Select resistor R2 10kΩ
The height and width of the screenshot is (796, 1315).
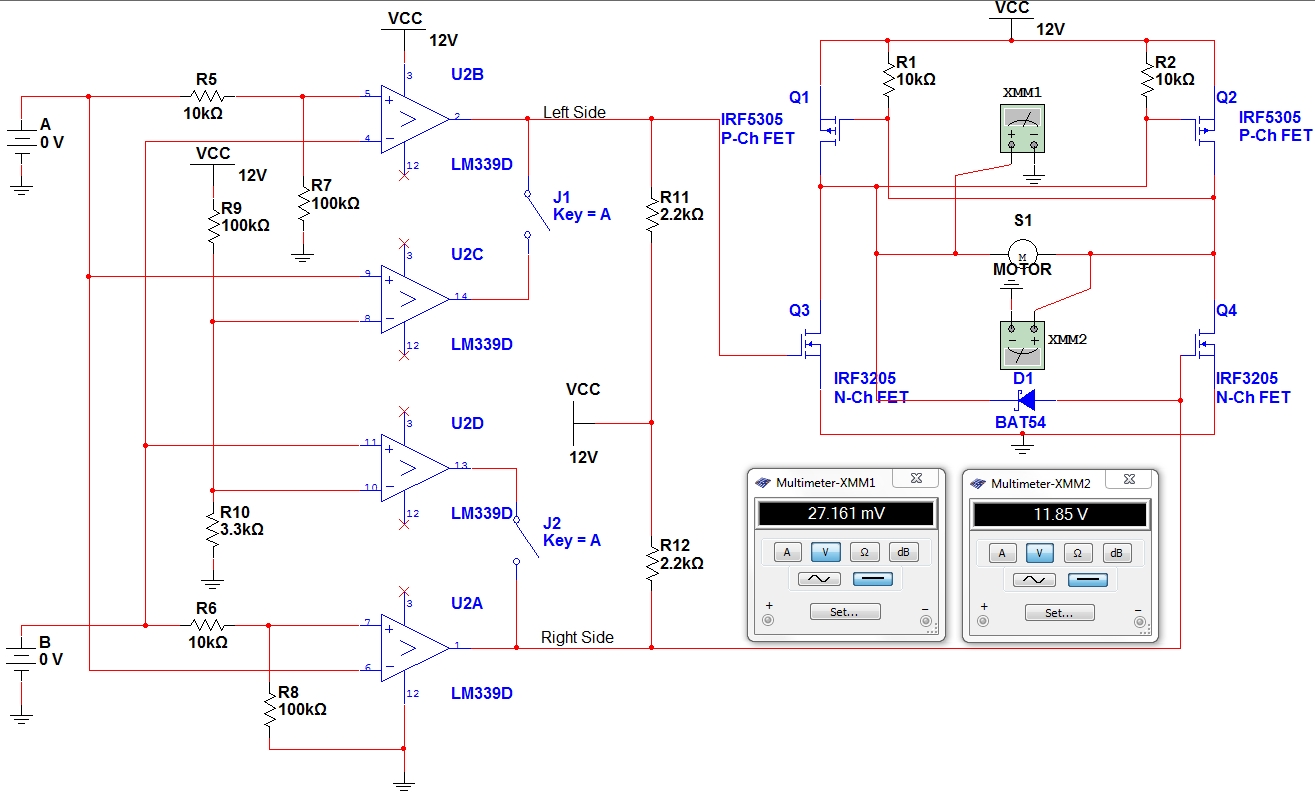click(x=1146, y=78)
